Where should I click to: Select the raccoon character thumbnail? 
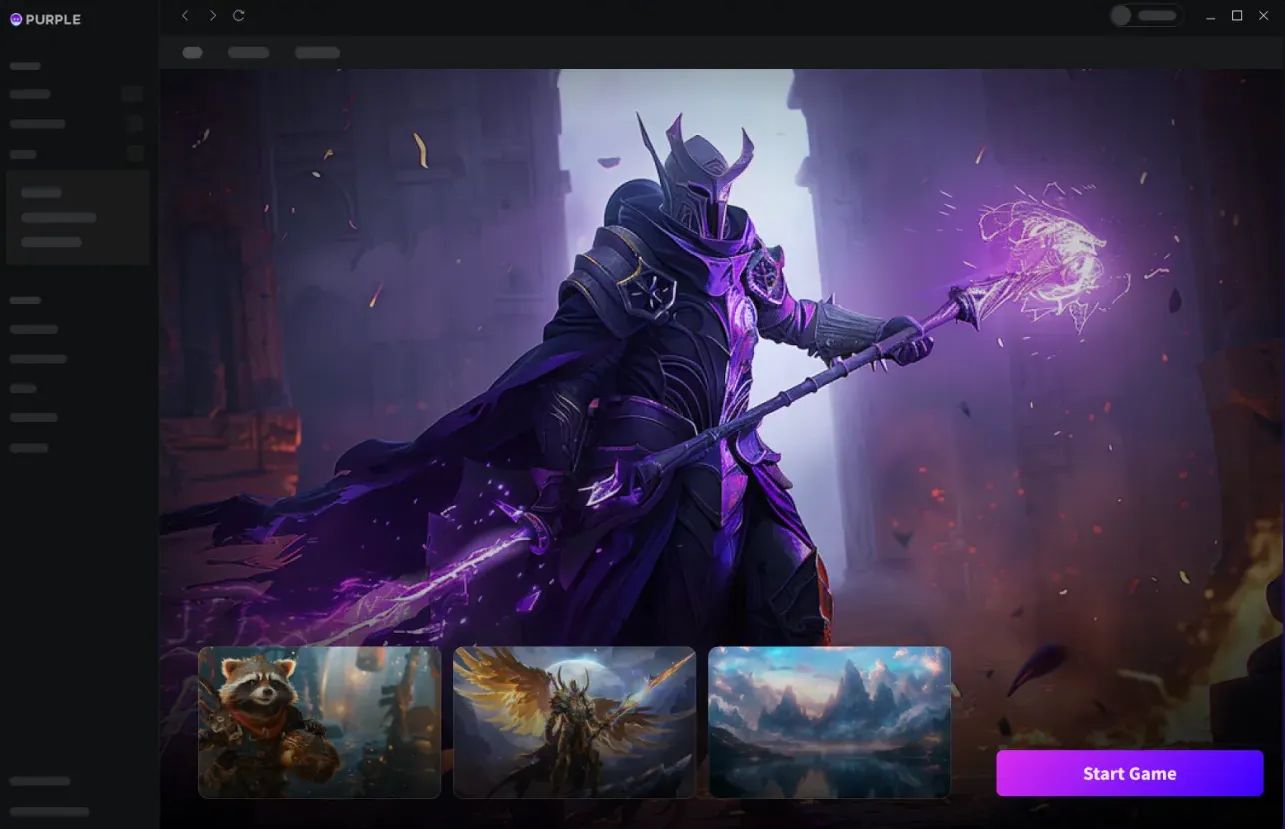320,722
